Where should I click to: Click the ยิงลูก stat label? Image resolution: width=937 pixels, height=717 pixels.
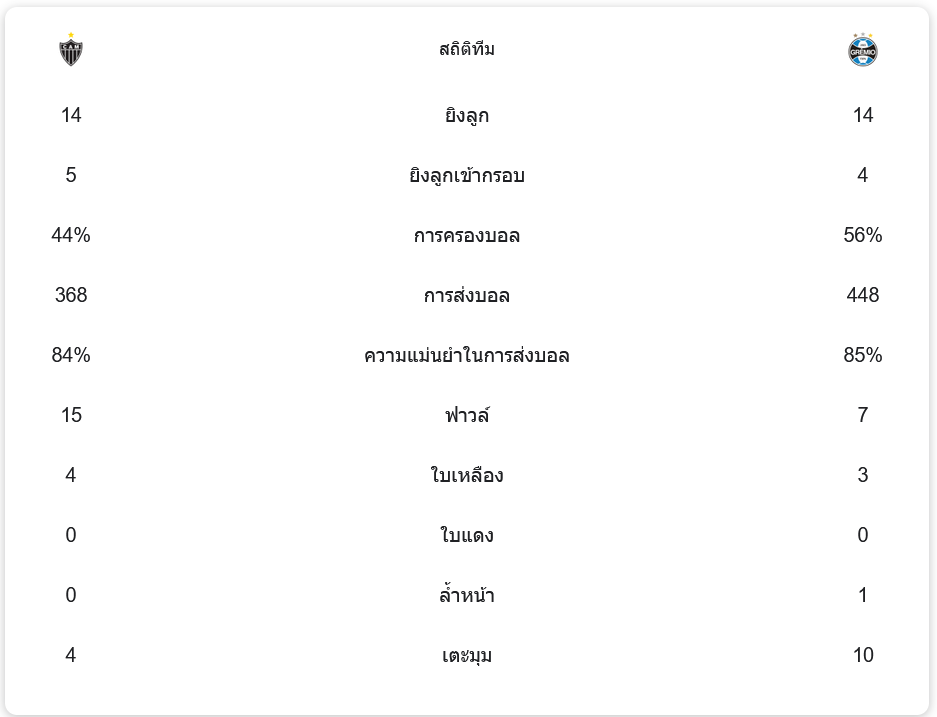467,116
